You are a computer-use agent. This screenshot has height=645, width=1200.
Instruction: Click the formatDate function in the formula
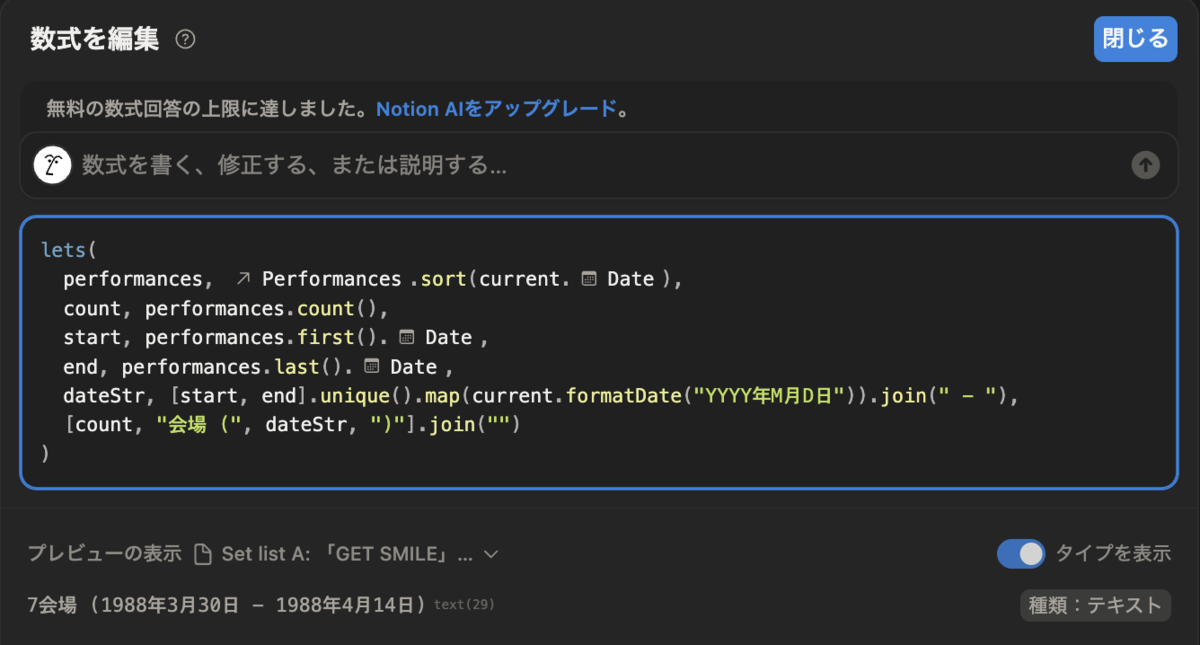click(626, 395)
